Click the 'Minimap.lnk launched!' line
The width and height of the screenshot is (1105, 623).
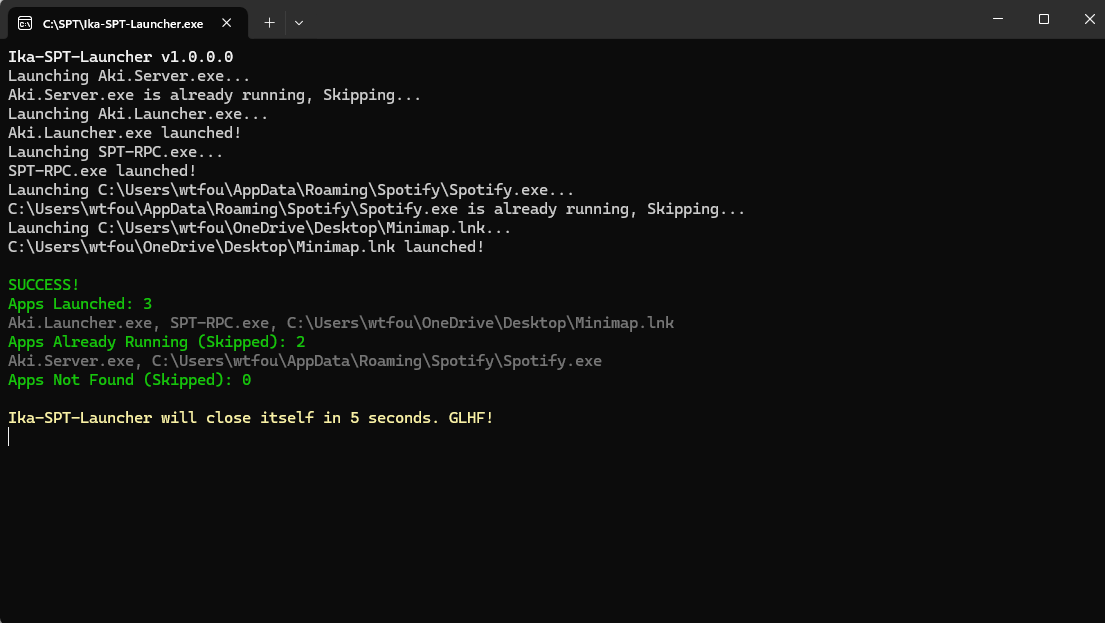click(246, 247)
